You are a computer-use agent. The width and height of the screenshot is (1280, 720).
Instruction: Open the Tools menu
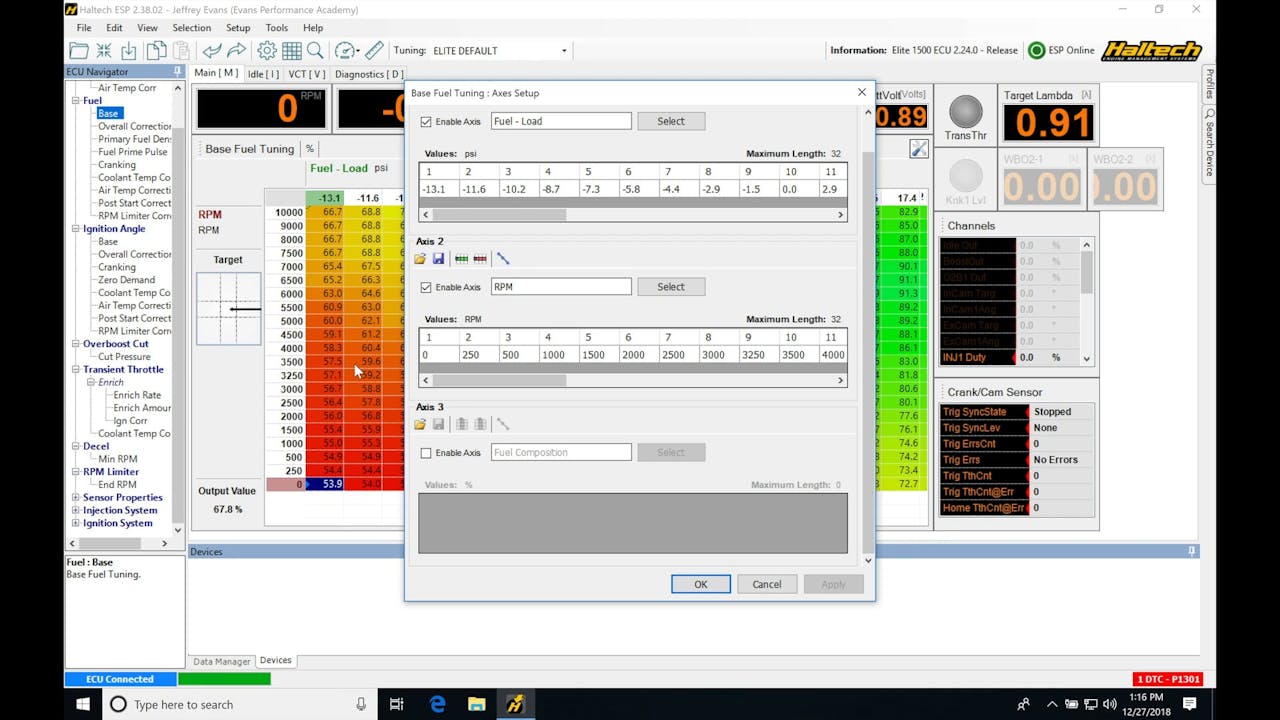(x=276, y=27)
